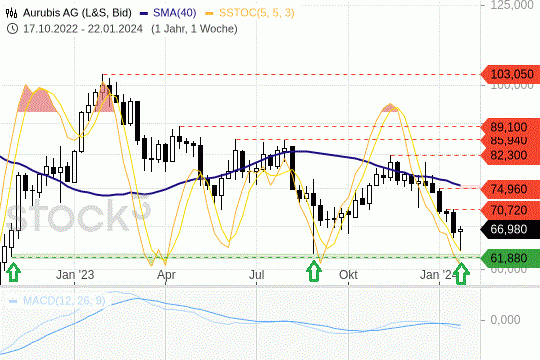Image resolution: width=540 pixels, height=360 pixels.
Task: Click the blue SMA(40) legend marker
Action: pyautogui.click(x=144, y=14)
